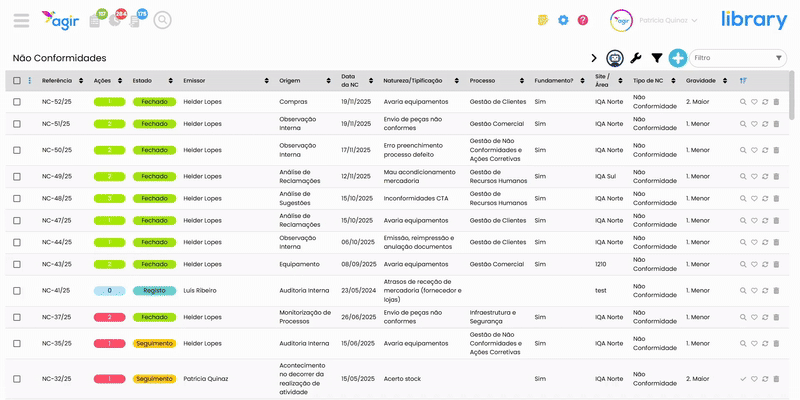Select the NC-41/25 row checkbox

point(17,291)
